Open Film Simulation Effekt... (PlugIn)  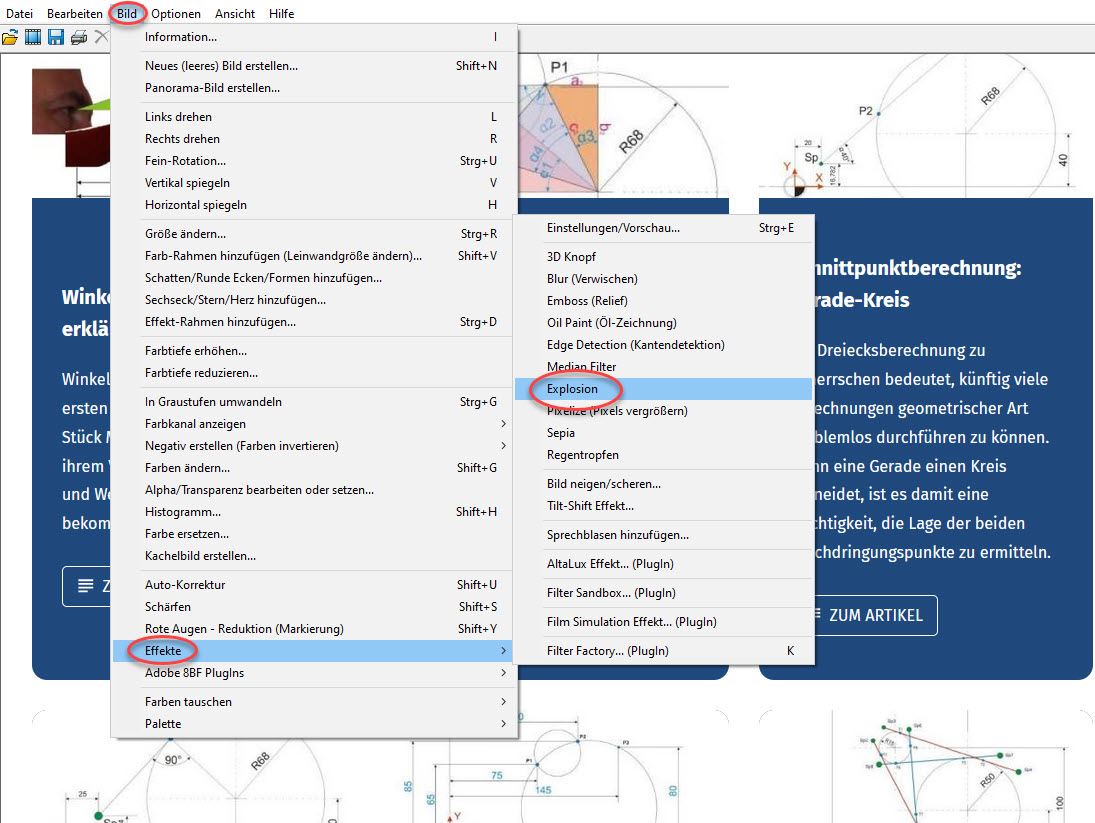click(x=663, y=621)
